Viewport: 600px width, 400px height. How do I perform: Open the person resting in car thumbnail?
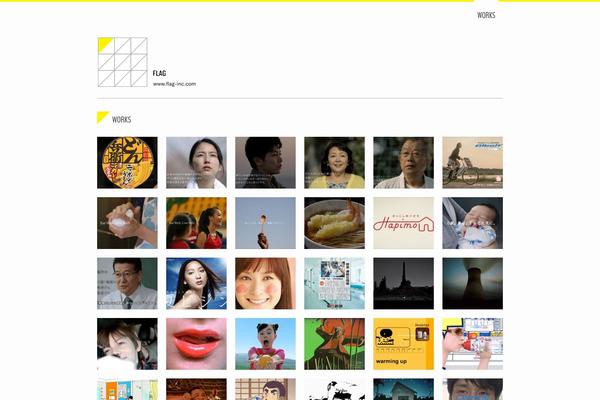[x=127, y=344]
